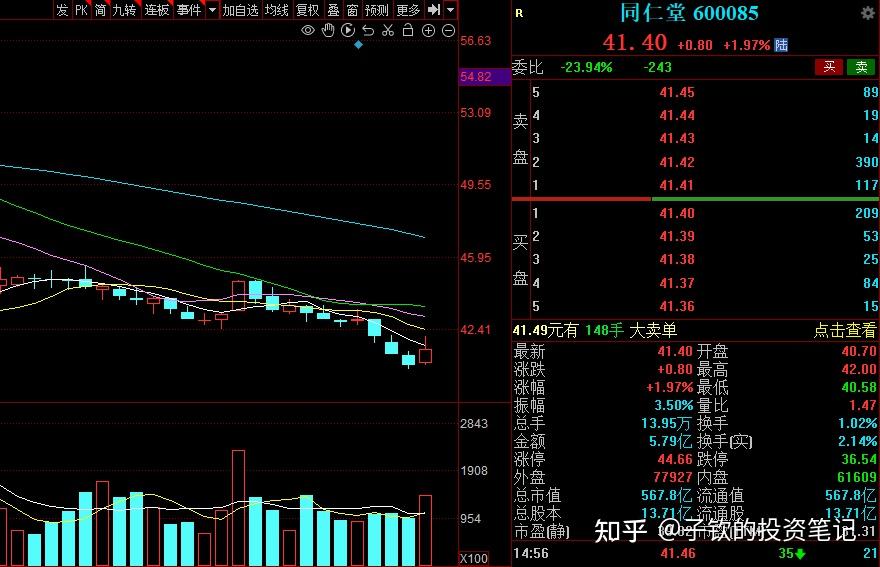Click the 发 toolbar button
The image size is (880, 567).
(62, 10)
